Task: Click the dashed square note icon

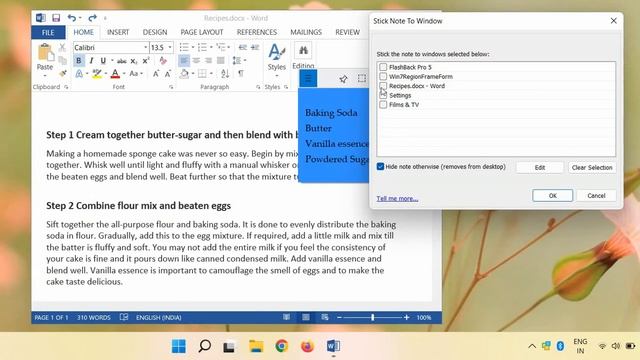Action: (x=362, y=78)
